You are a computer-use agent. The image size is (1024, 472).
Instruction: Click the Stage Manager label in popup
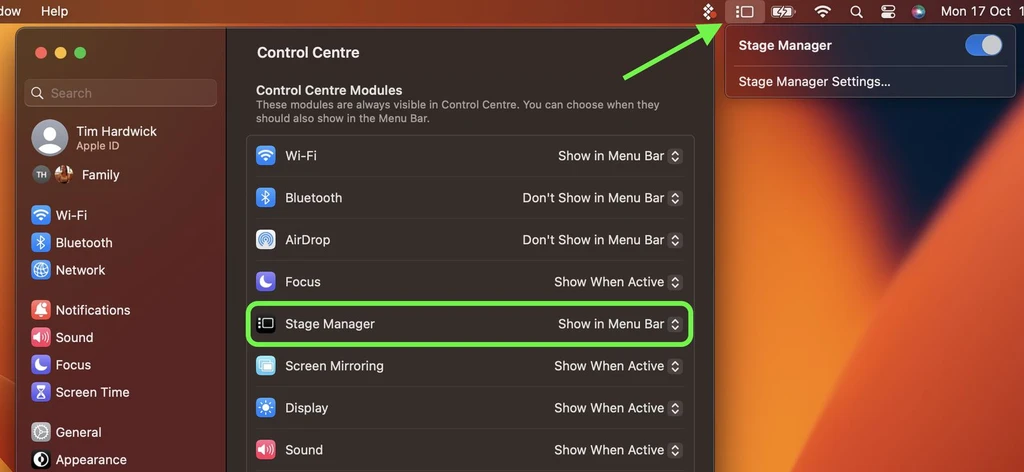[785, 45]
